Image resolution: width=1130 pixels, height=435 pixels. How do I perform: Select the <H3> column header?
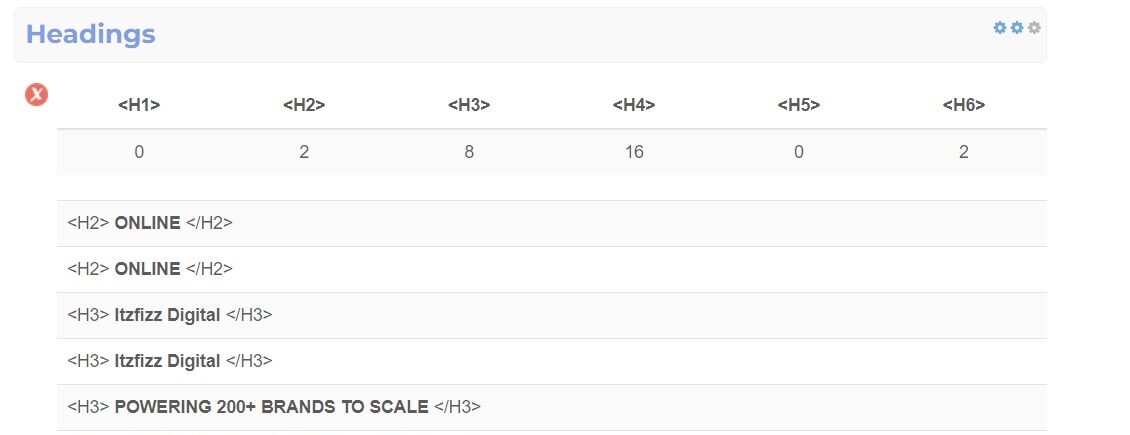click(469, 105)
